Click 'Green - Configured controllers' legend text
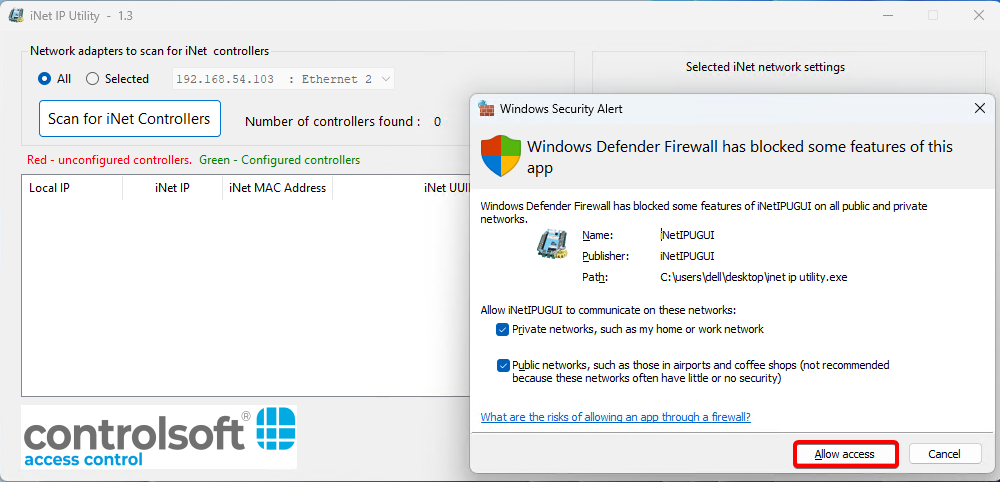 (279, 160)
